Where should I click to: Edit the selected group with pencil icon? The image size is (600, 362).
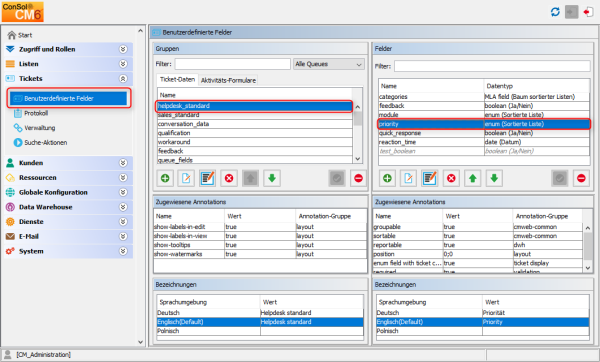pos(207,178)
